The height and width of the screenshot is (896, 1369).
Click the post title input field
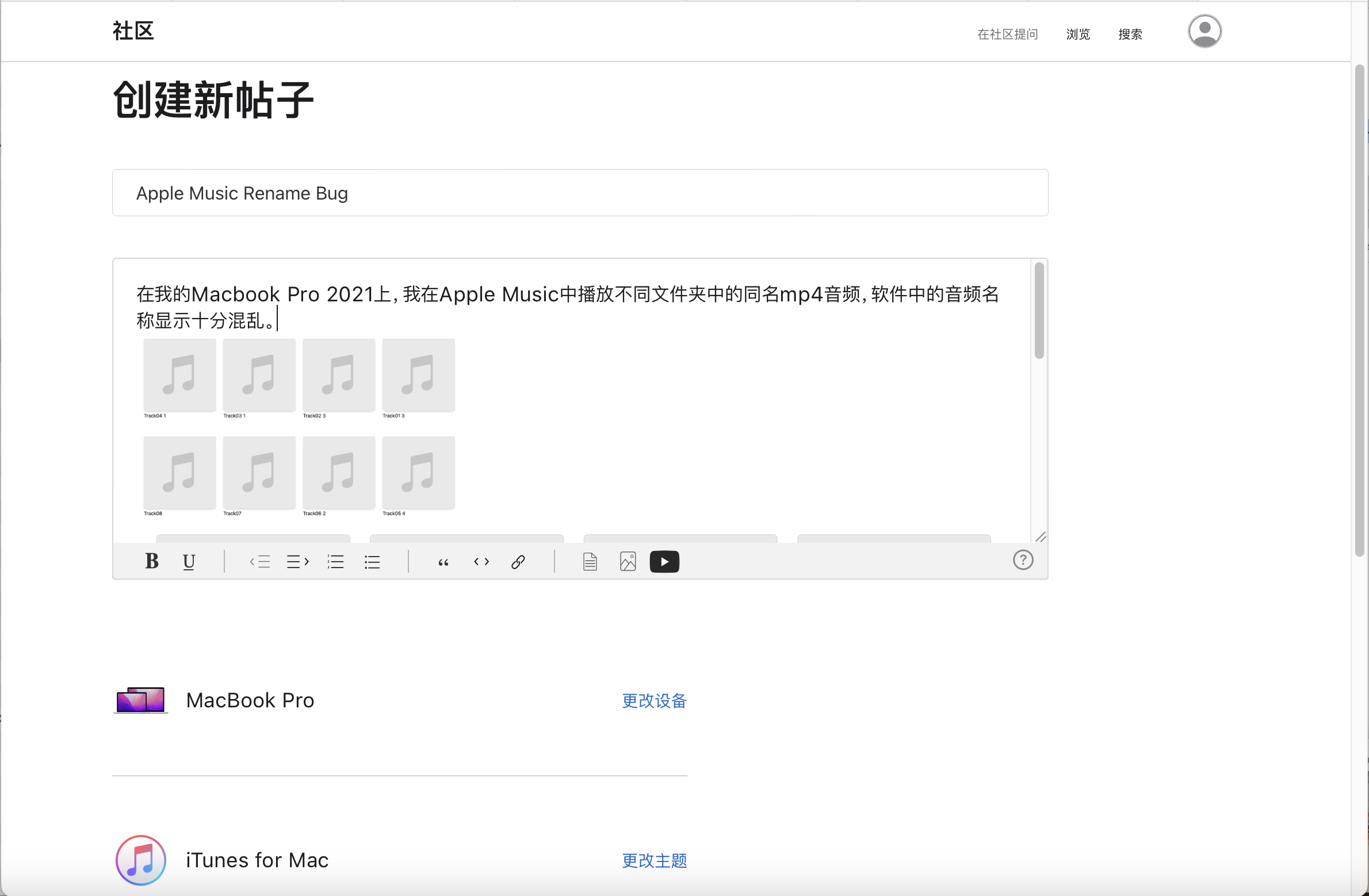580,193
